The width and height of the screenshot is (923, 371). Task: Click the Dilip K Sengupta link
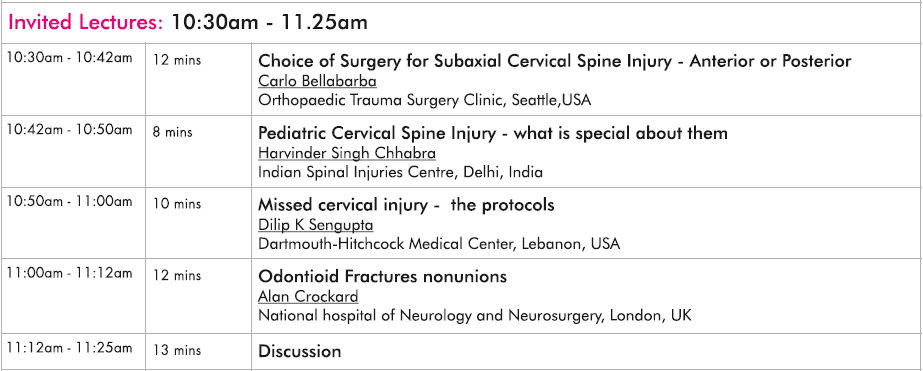tap(316, 225)
